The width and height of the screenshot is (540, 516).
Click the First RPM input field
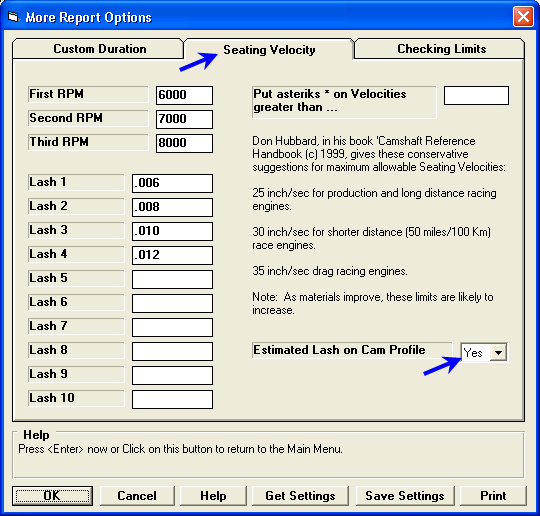184,95
